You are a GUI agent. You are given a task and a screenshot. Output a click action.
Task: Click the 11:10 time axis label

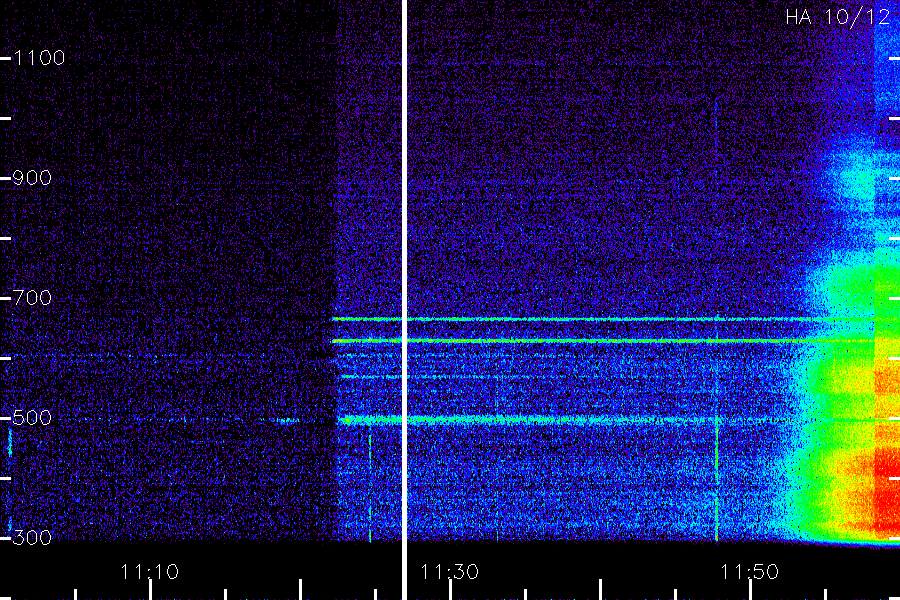click(150, 572)
